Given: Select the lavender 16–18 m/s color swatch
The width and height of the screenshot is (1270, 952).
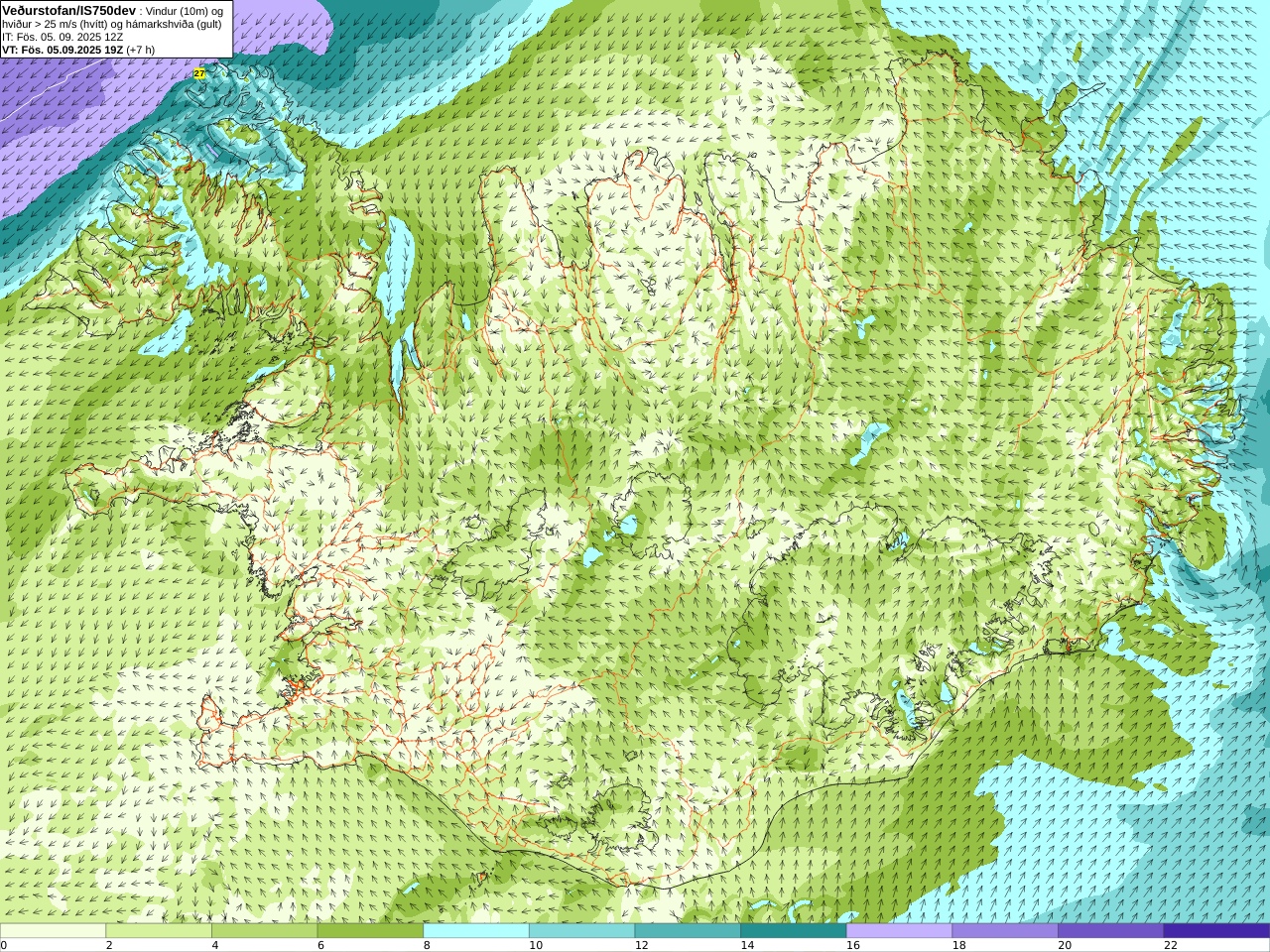Looking at the screenshot, I should click(x=900, y=931).
